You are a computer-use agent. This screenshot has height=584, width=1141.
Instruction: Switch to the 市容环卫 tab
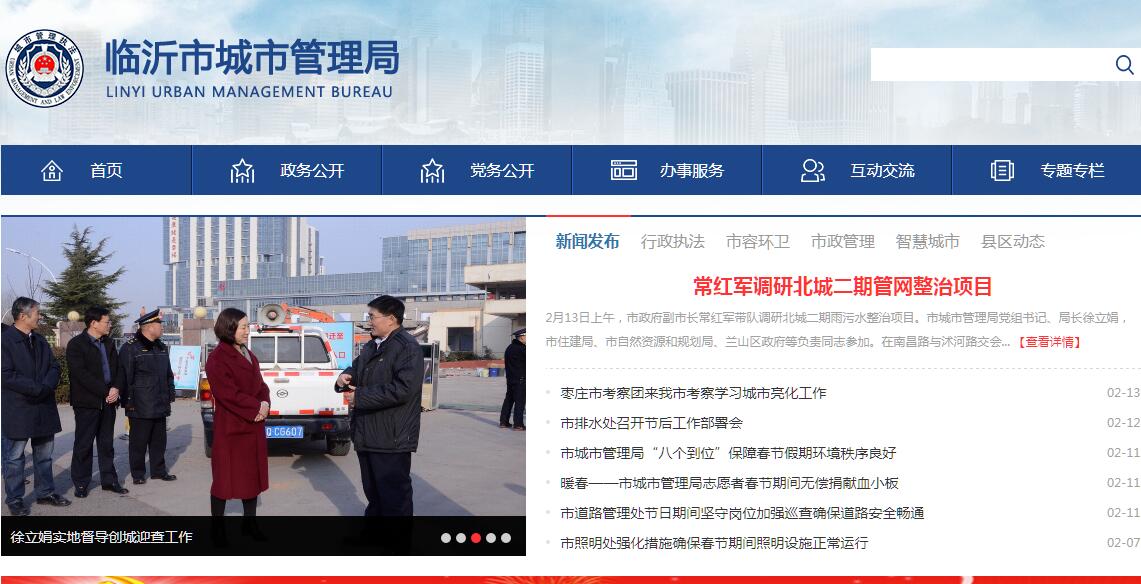[758, 241]
